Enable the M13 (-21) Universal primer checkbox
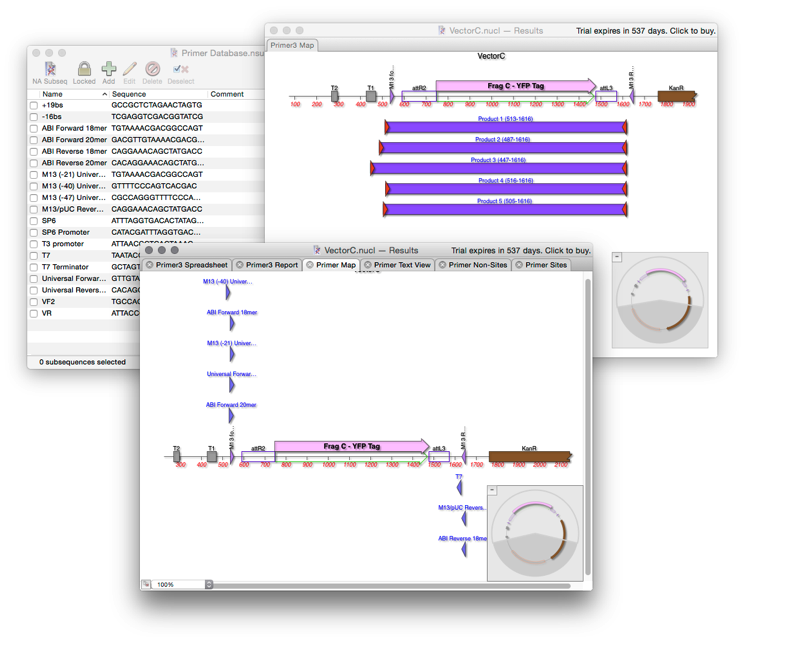 click(35, 174)
